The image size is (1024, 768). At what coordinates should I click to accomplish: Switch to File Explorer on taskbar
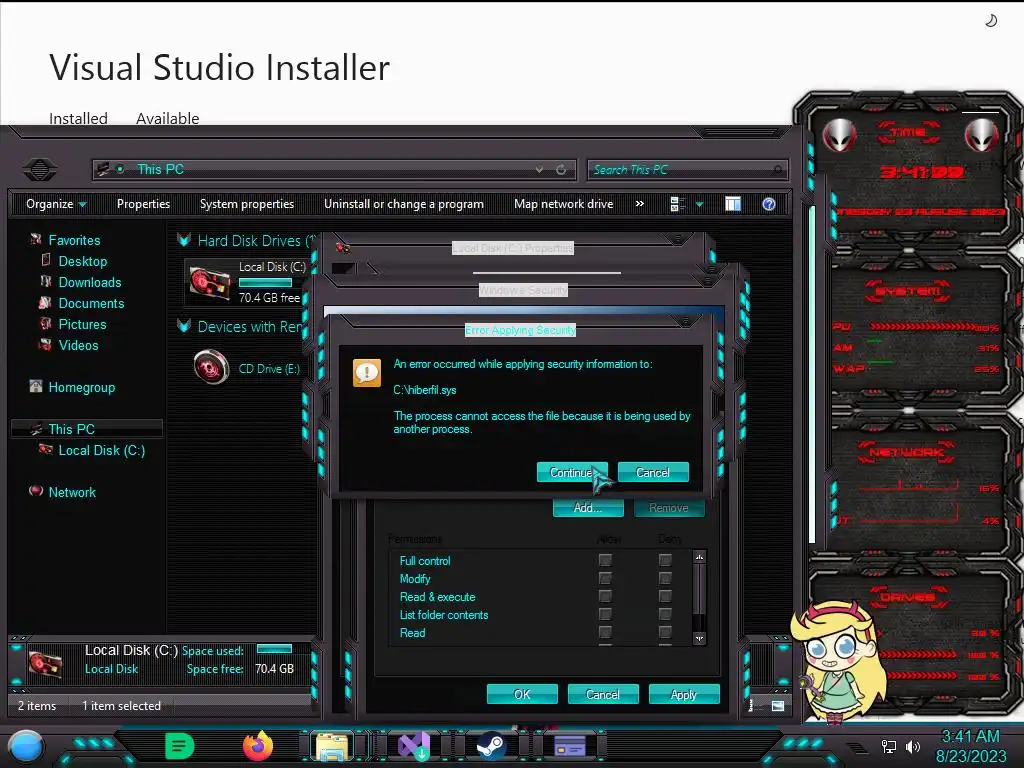coord(332,747)
